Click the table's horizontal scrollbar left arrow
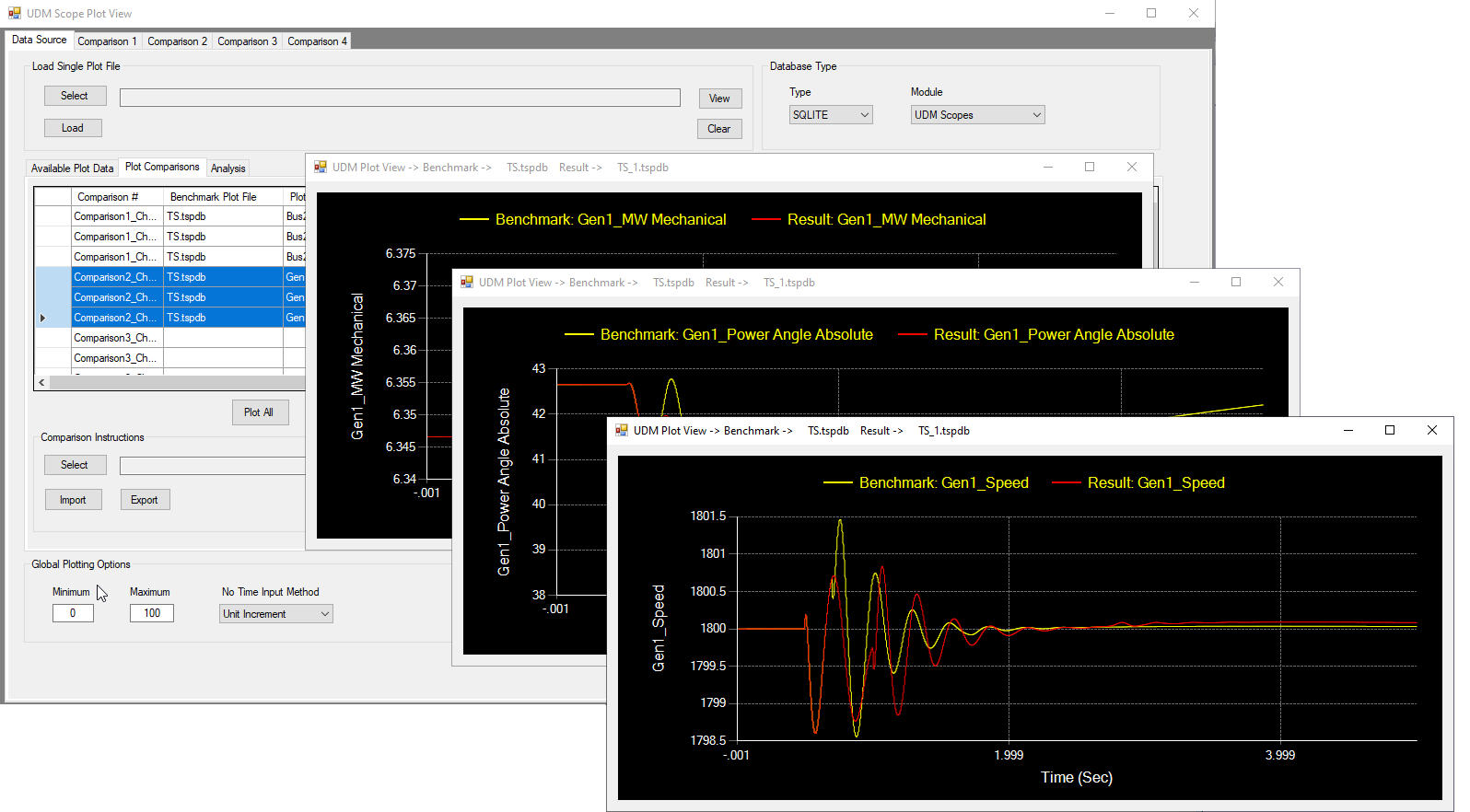1470x812 pixels. (41, 382)
